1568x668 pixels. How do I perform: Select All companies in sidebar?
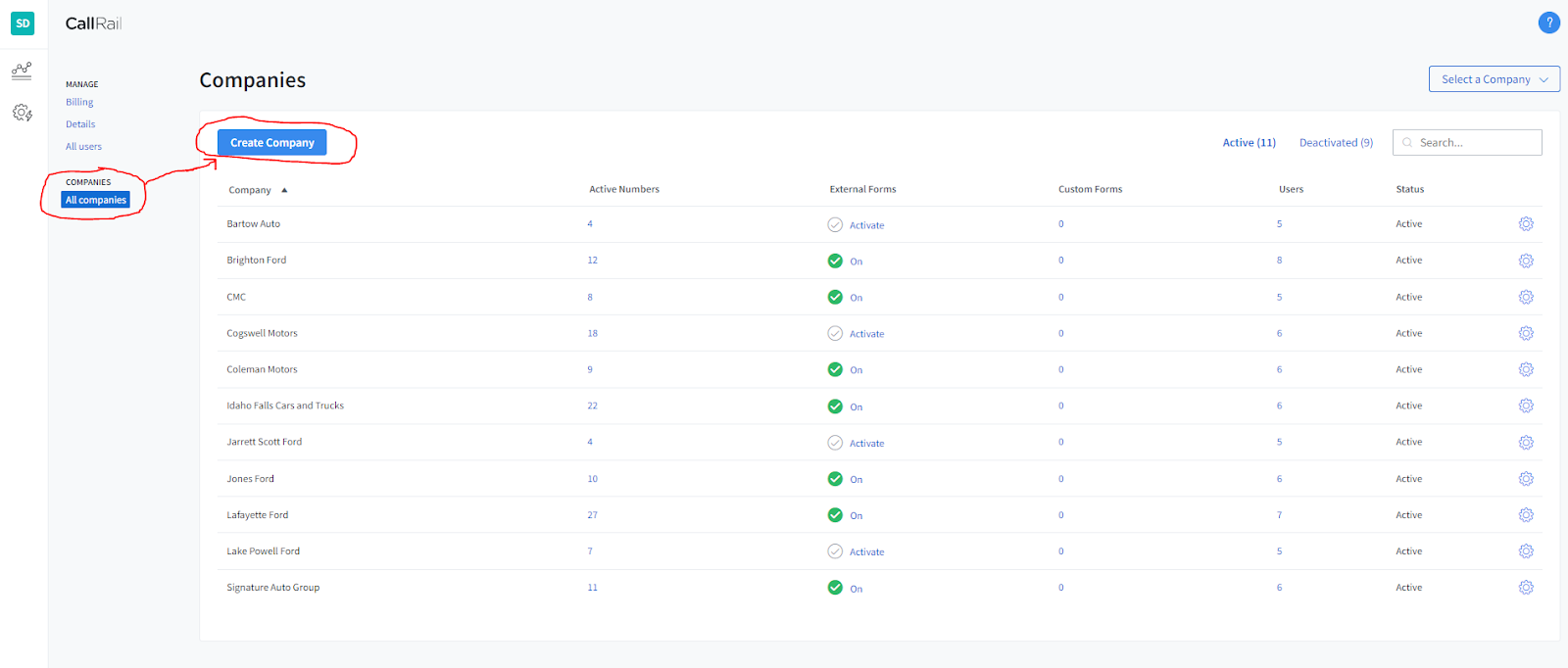pyautogui.click(x=96, y=200)
